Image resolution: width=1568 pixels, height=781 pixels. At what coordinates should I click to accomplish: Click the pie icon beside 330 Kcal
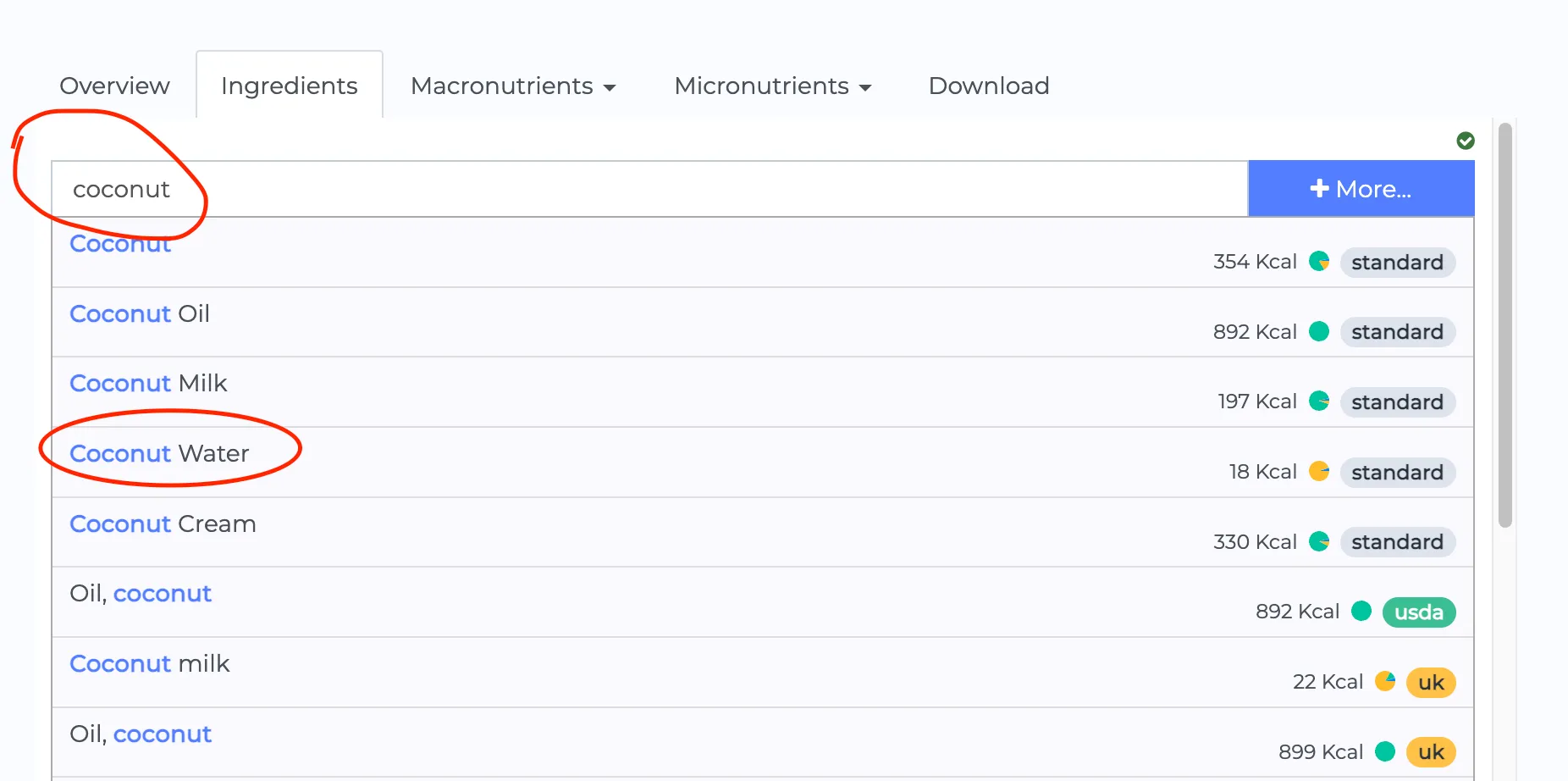(x=1319, y=541)
